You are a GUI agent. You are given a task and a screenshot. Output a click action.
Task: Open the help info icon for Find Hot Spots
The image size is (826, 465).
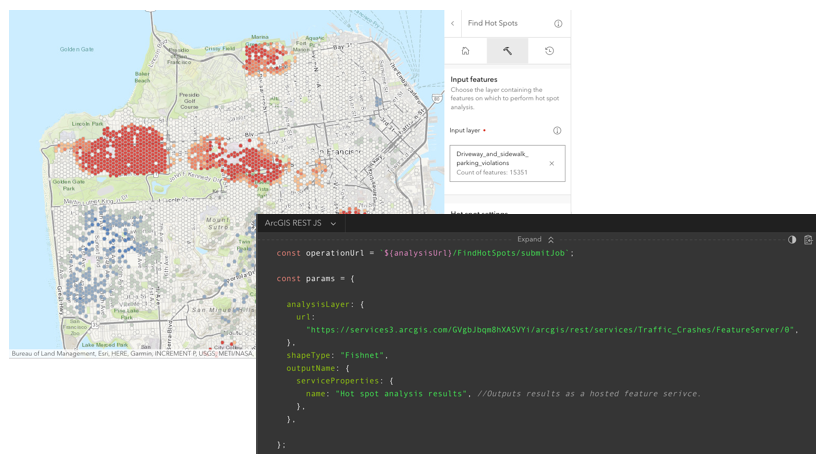tap(558, 23)
